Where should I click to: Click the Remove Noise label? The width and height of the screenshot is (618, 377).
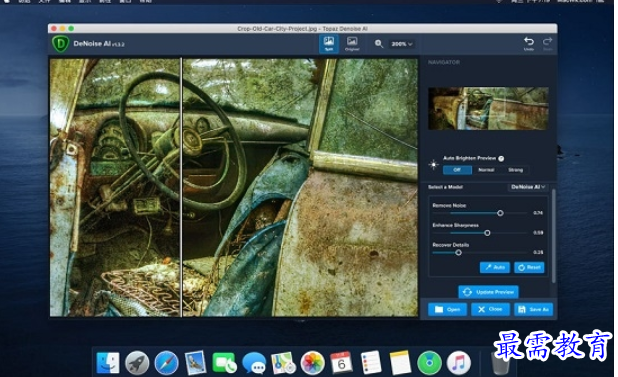[x=449, y=205]
